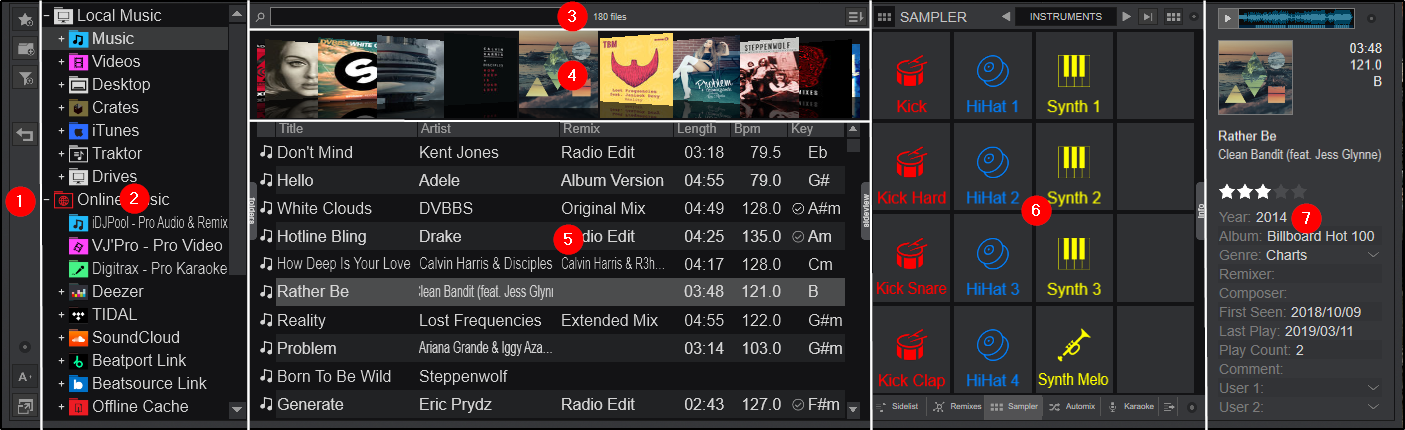
Task: Pop out the browser with the window icon
Action: 26,406
